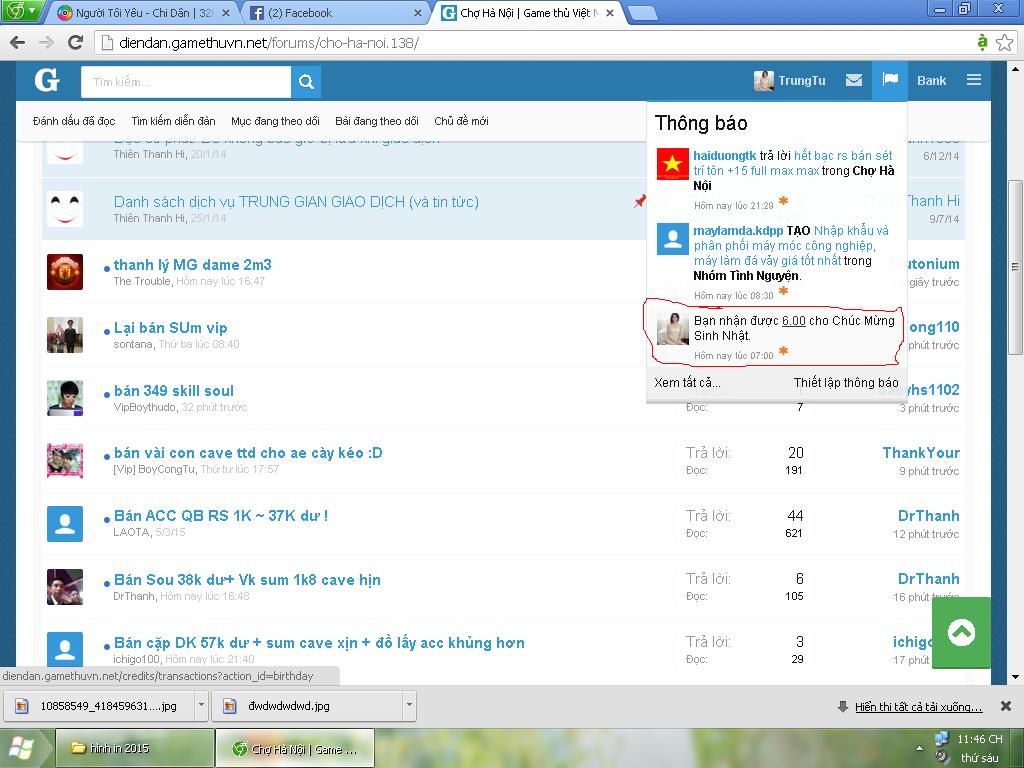Click maylamda.kdpp's avatar in notifications

tap(673, 239)
